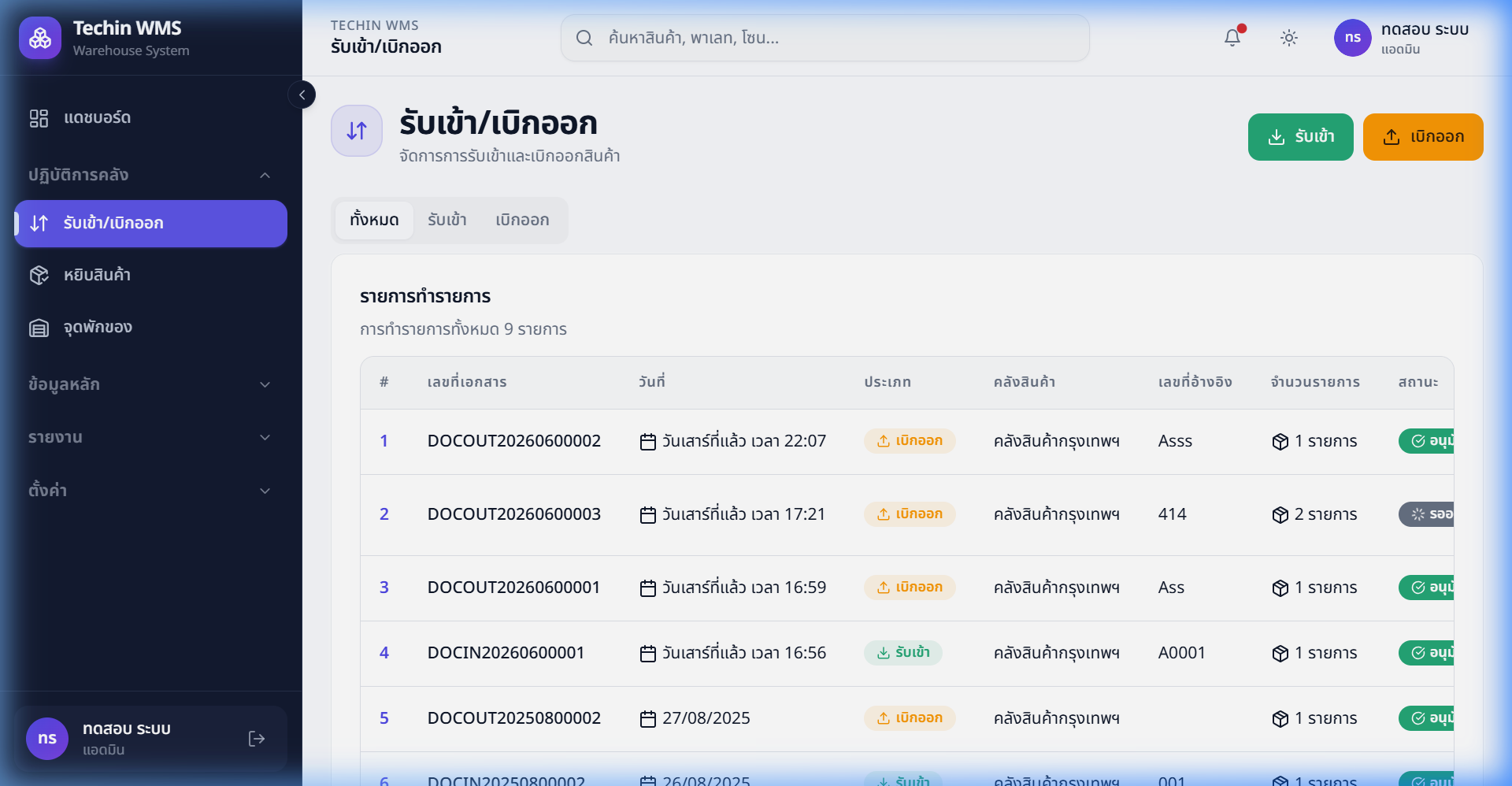Image resolution: width=1512 pixels, height=786 pixels.
Task: Click the วันที่ column header
Action: tap(652, 382)
